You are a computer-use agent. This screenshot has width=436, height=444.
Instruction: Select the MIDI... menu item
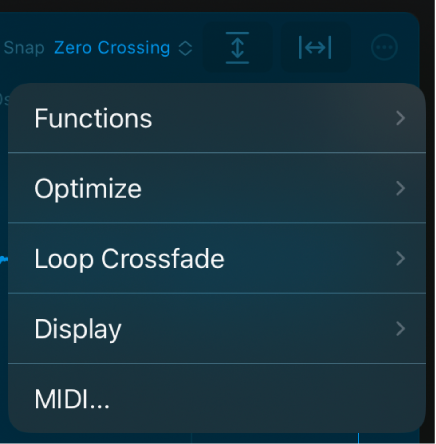(x=217, y=399)
